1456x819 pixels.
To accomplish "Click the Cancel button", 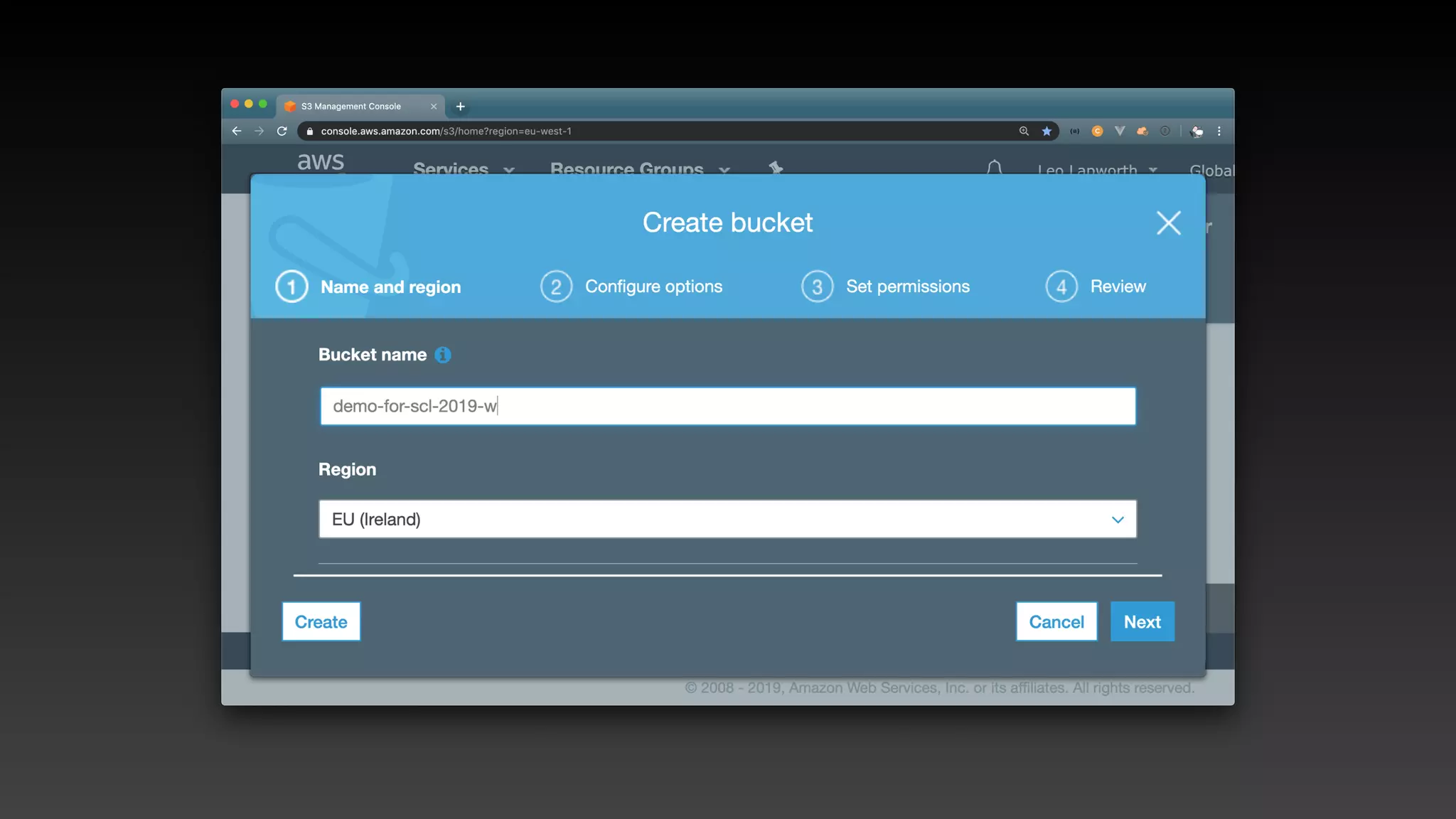I will point(1056,622).
